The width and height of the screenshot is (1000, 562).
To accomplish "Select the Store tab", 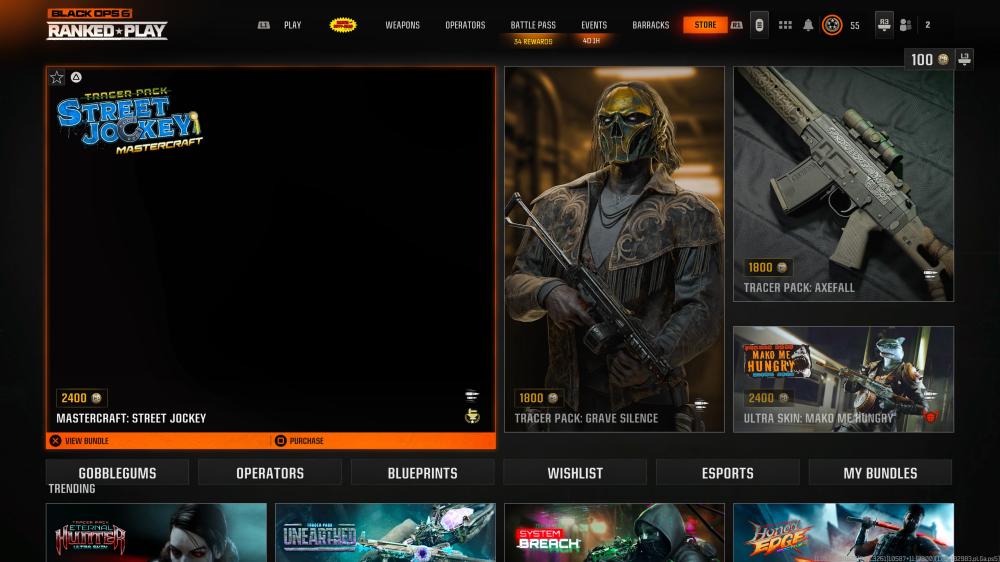I will pos(705,25).
